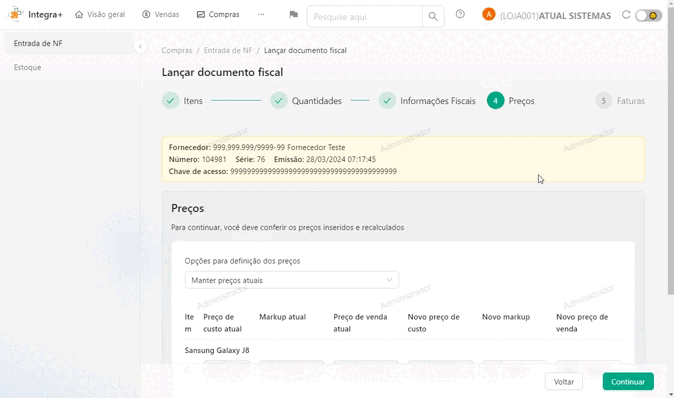Click the flag icon in the top bar

pos(294,15)
